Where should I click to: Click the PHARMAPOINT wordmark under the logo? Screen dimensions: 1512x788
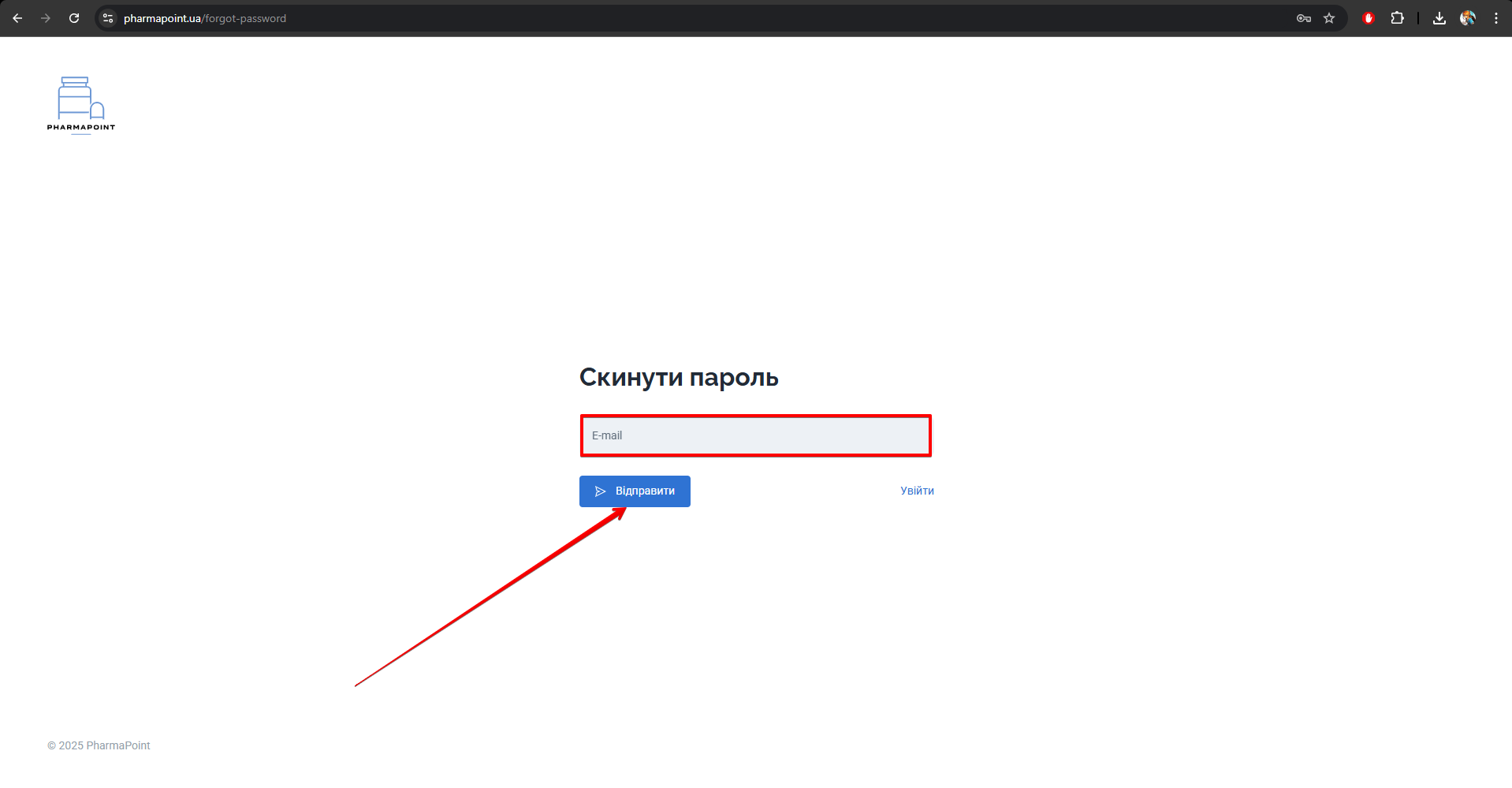(x=81, y=127)
